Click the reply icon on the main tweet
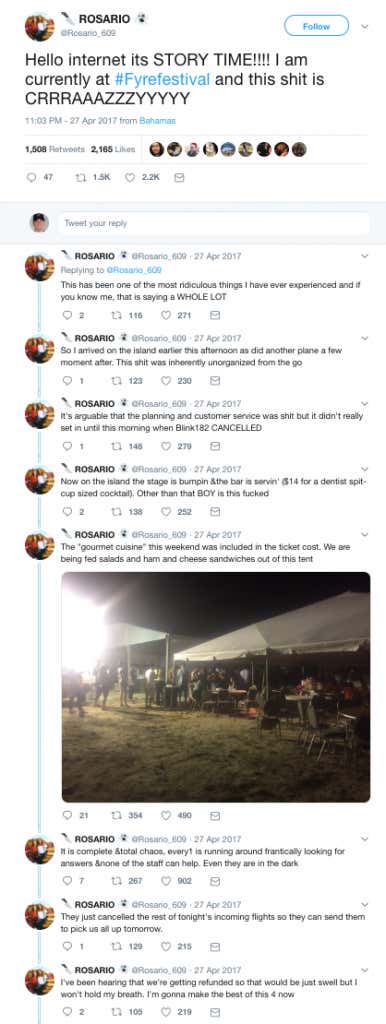This screenshot has width=386, height=1024. (31, 177)
